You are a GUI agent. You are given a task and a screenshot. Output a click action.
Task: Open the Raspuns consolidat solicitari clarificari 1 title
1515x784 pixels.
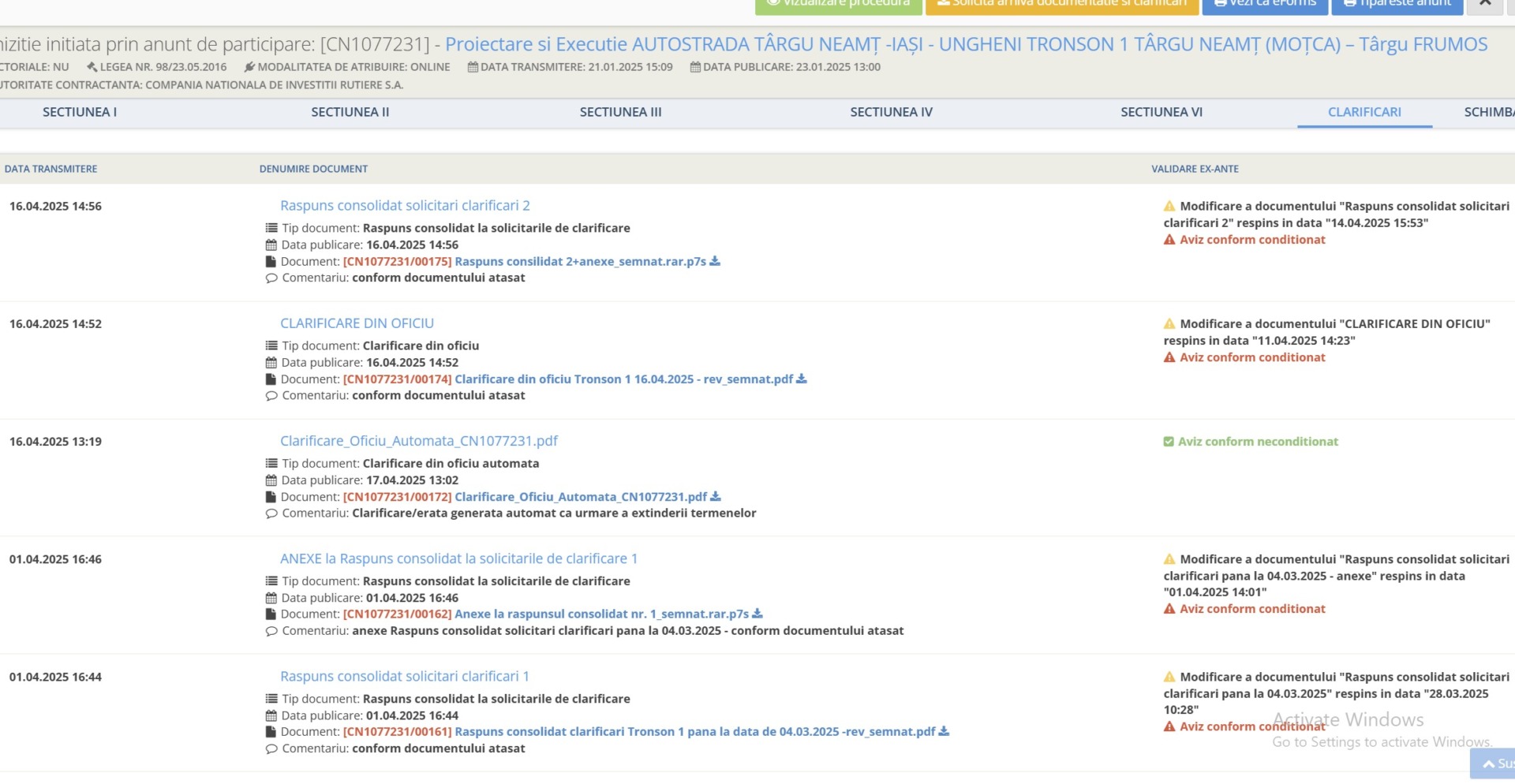[405, 676]
